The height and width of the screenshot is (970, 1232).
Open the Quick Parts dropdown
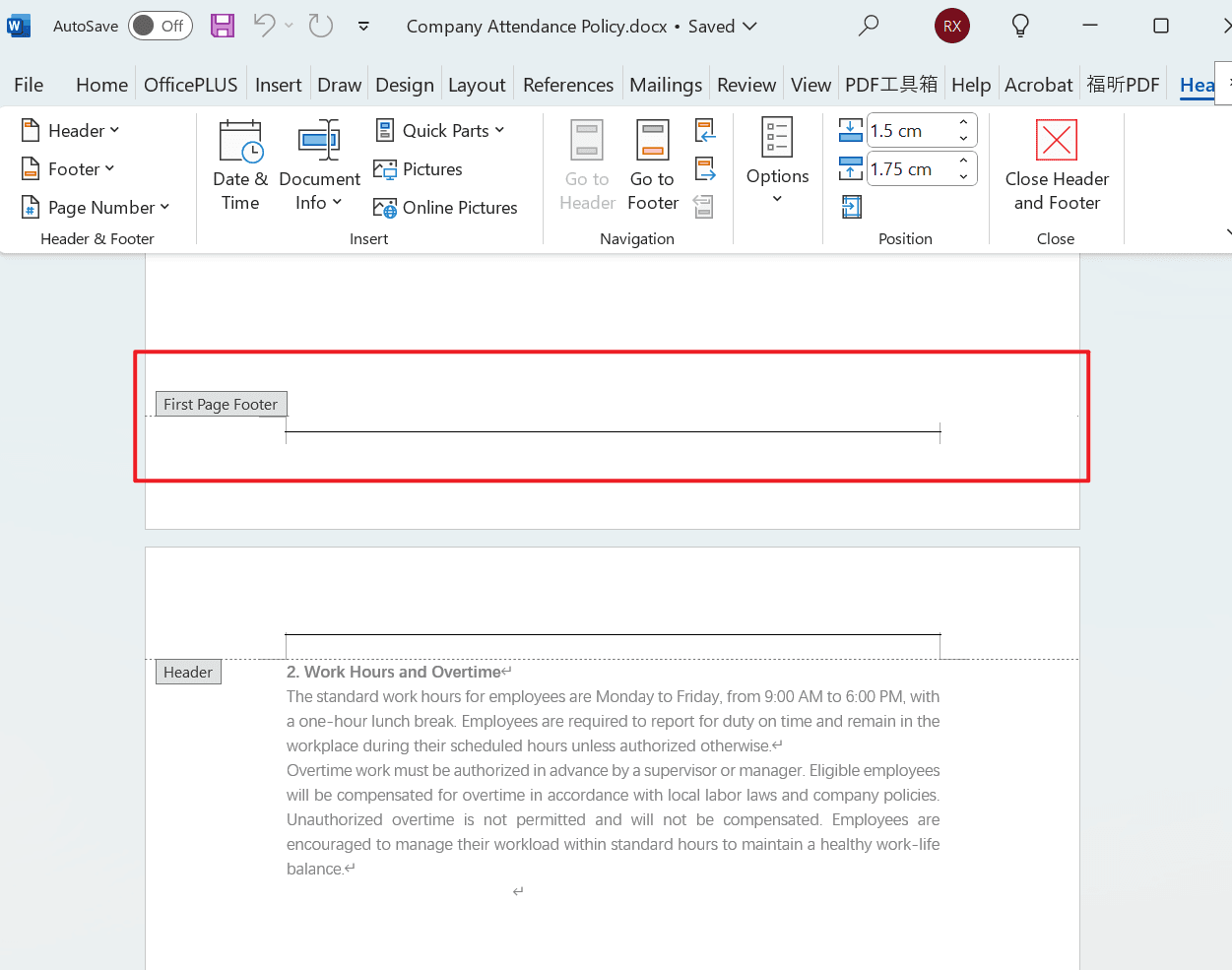click(x=440, y=130)
